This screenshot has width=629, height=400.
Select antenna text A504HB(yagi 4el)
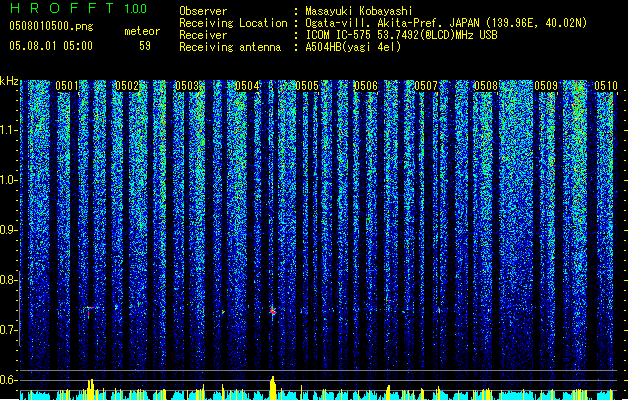pos(353,47)
